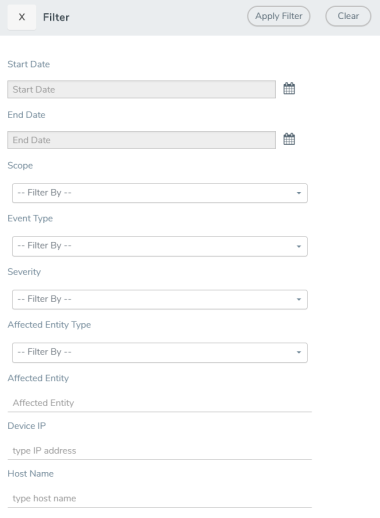Click the End Date input field

[141, 140]
